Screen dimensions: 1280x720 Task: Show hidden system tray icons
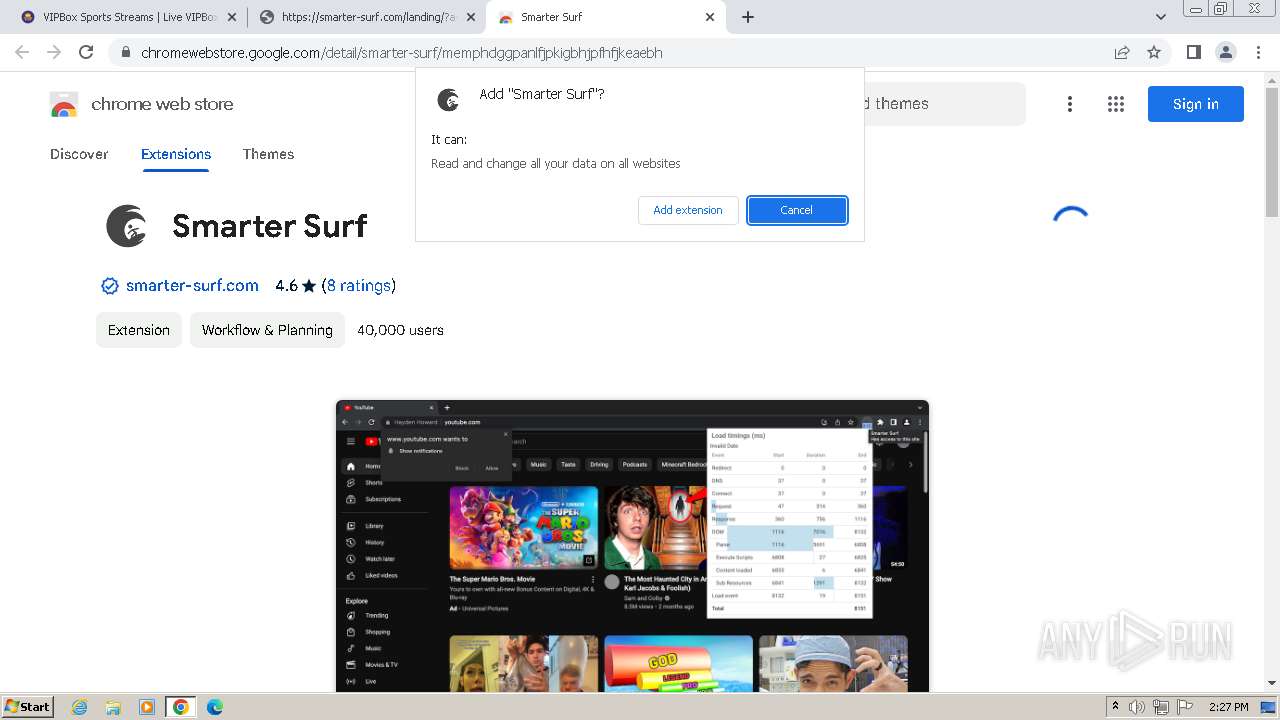1115,707
